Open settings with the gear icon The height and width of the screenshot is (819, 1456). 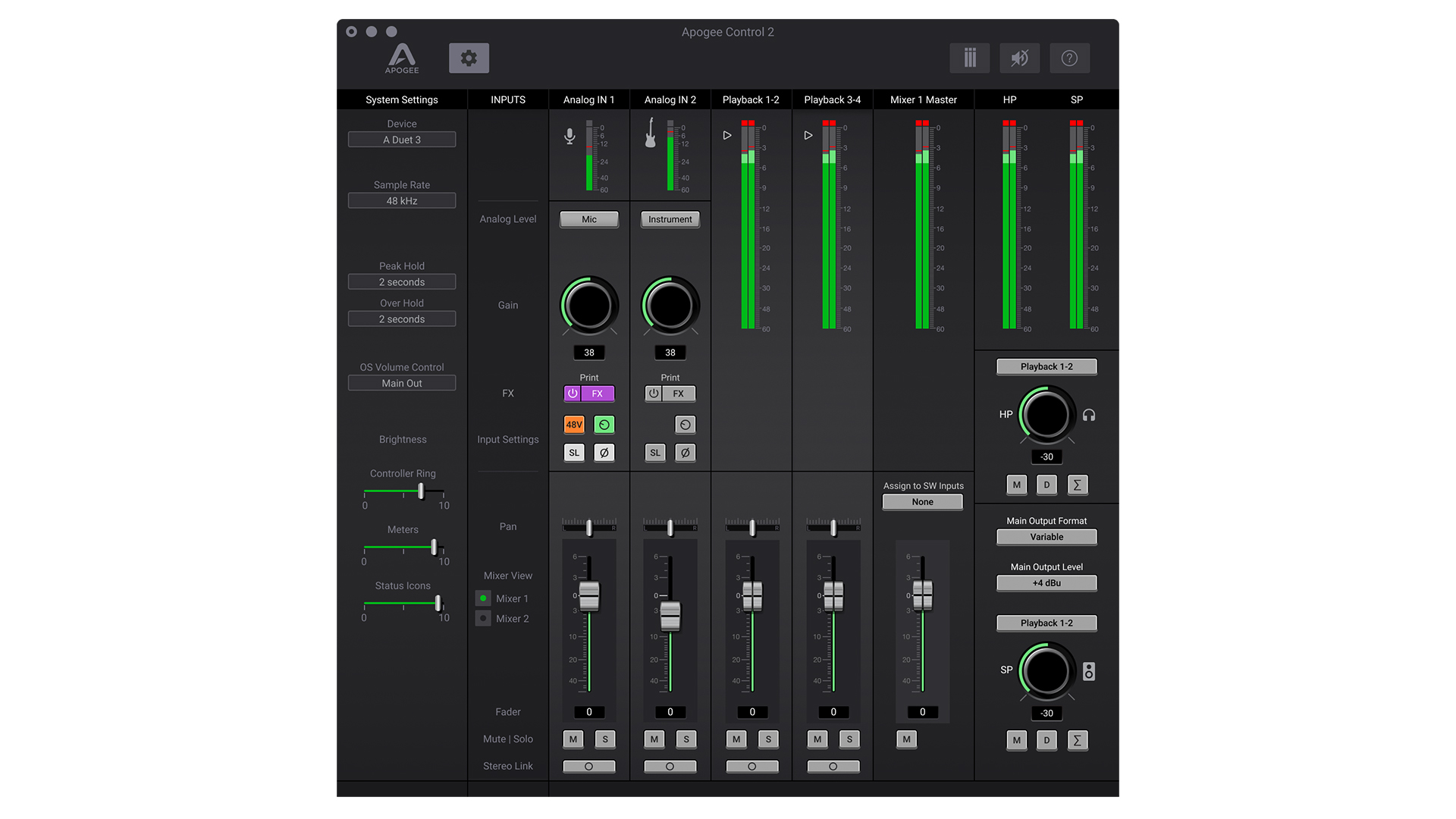[469, 58]
